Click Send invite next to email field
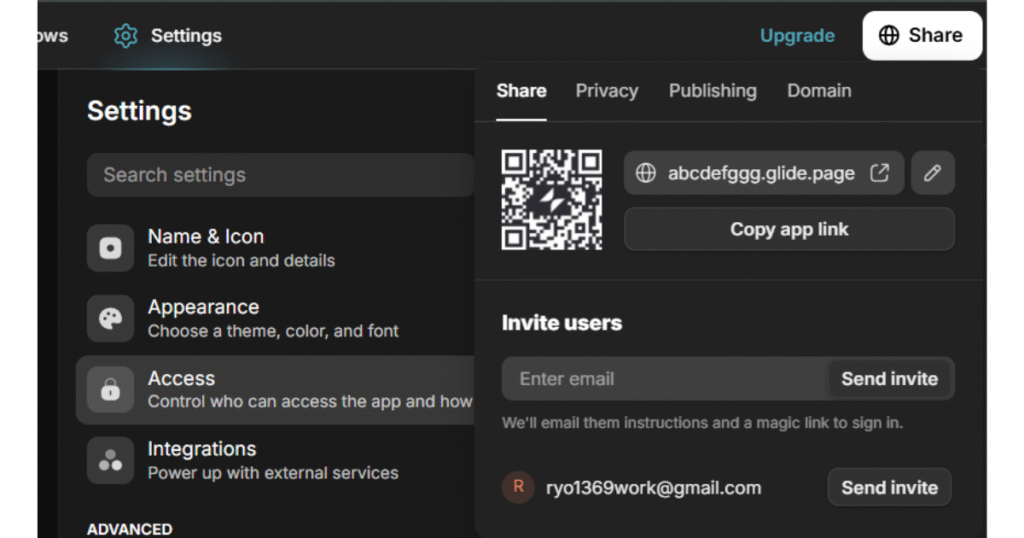Screen dimensions: 1024x538 coord(889,379)
